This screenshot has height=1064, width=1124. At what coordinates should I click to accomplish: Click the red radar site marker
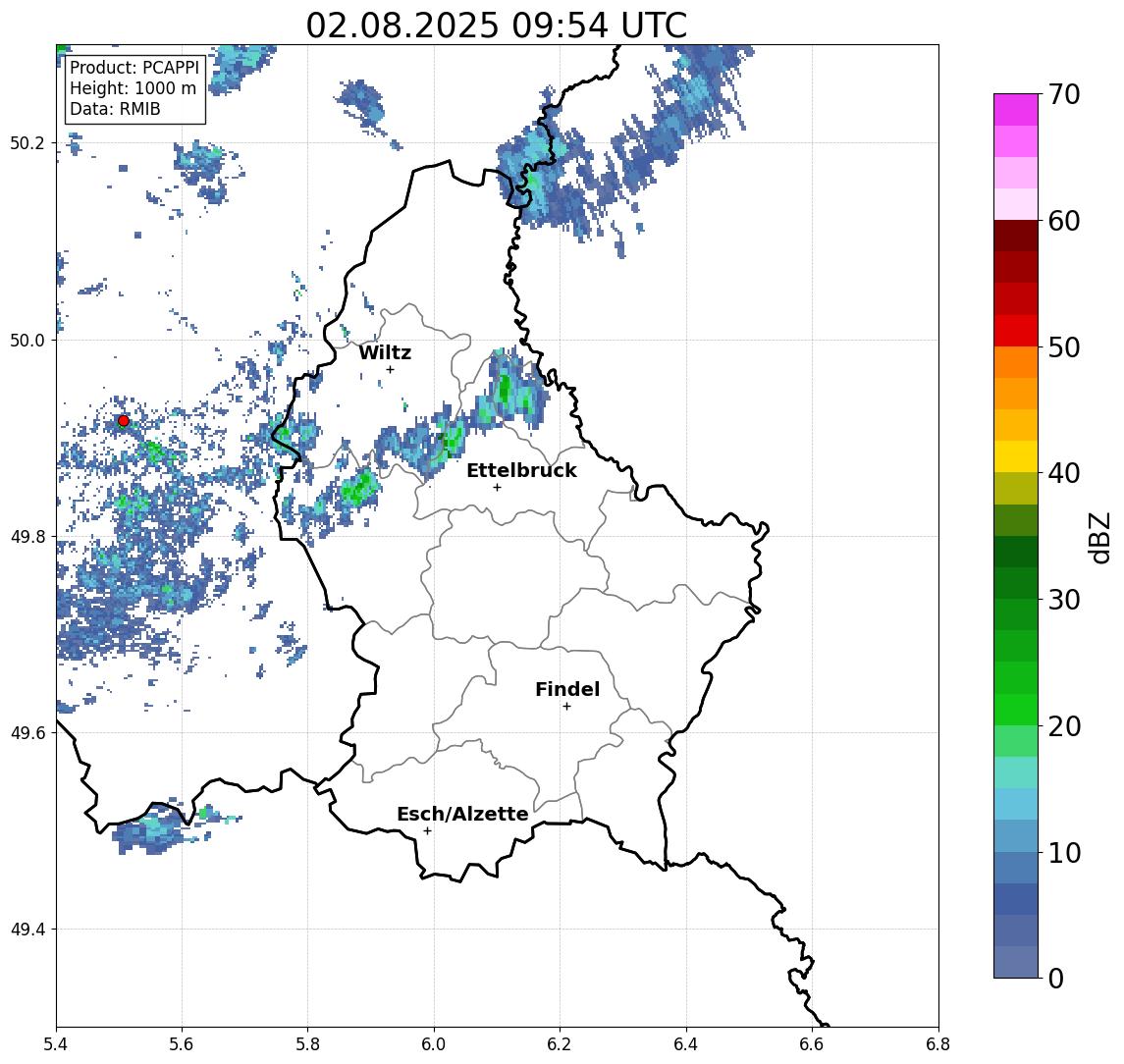124,421
